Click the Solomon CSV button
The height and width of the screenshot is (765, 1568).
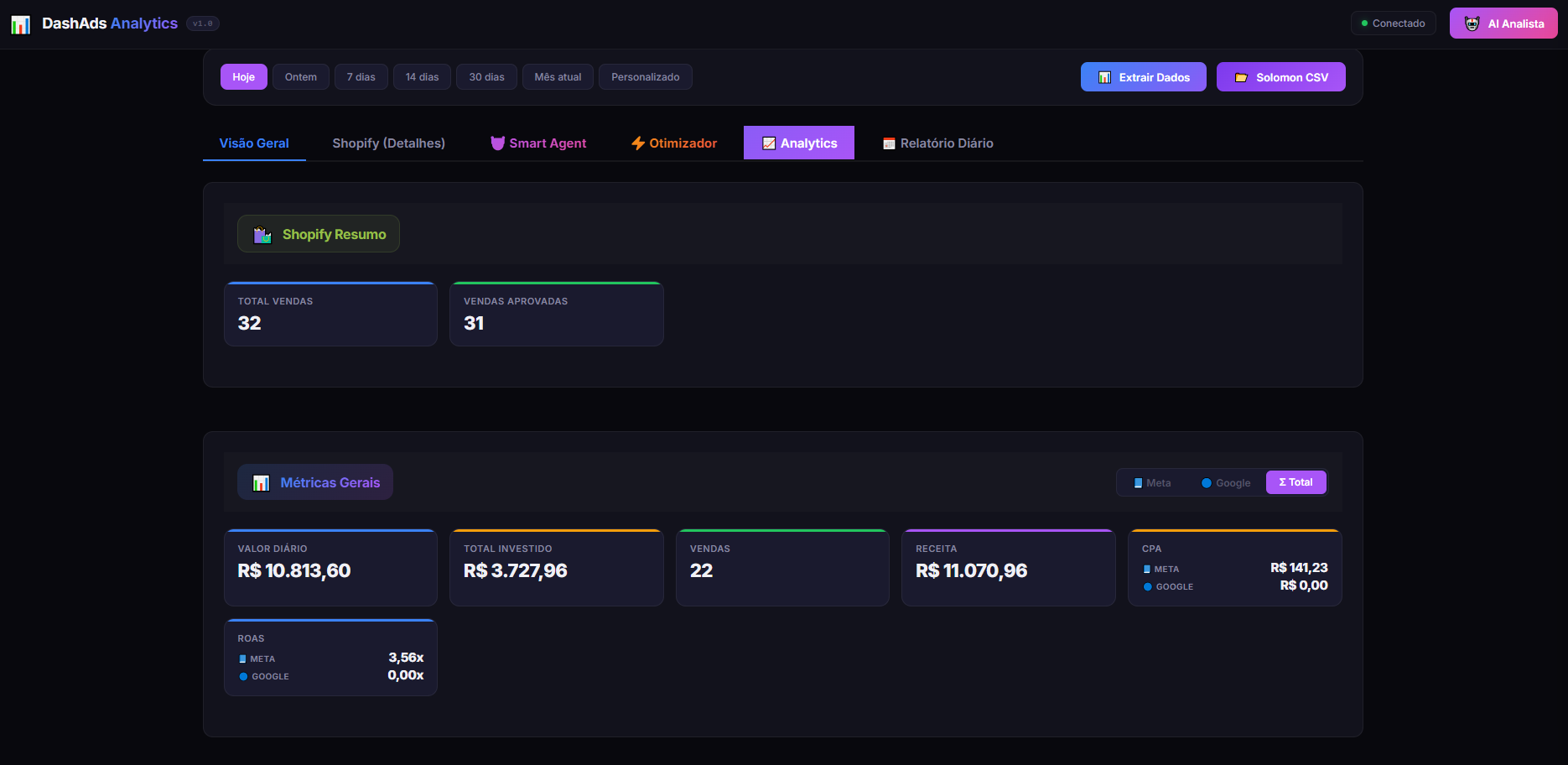[1281, 77]
